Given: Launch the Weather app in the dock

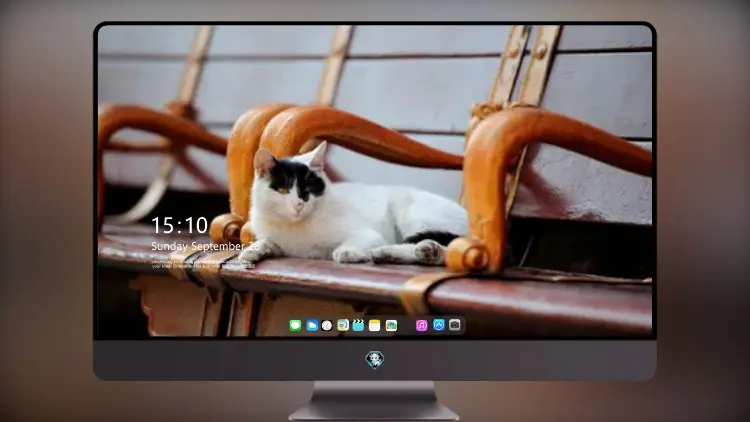Looking at the screenshot, I should tap(312, 325).
